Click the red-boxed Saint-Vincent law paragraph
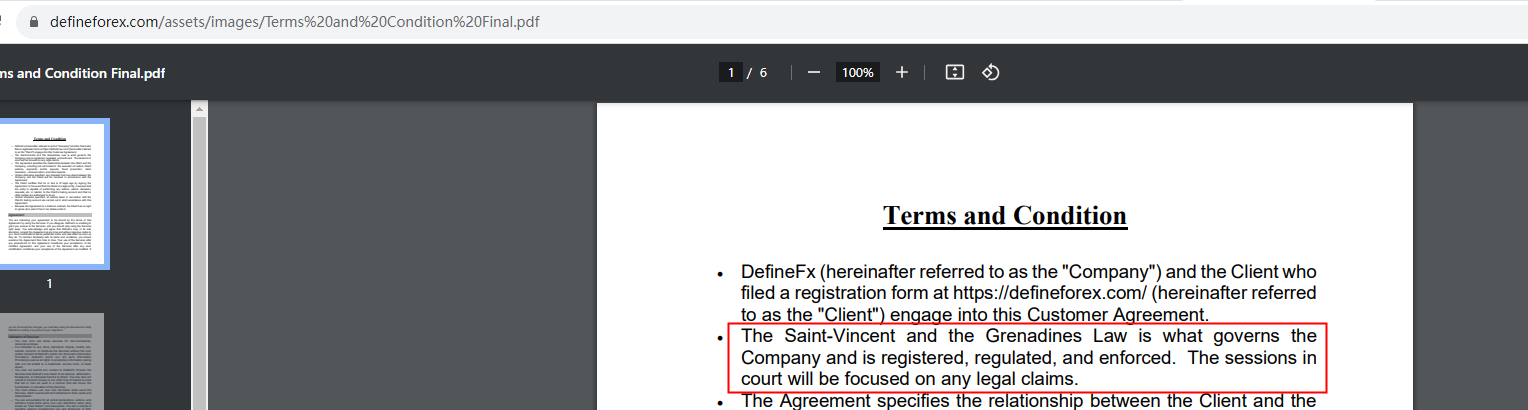Image resolution: width=1528 pixels, height=410 pixels. click(x=1028, y=357)
